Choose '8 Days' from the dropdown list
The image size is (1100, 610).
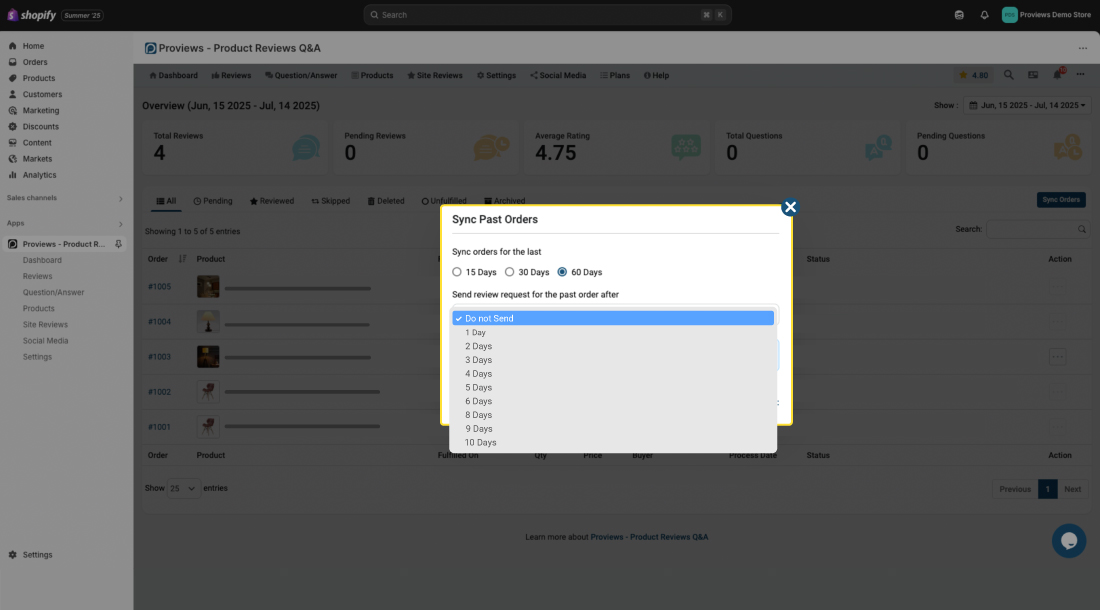[612, 415]
